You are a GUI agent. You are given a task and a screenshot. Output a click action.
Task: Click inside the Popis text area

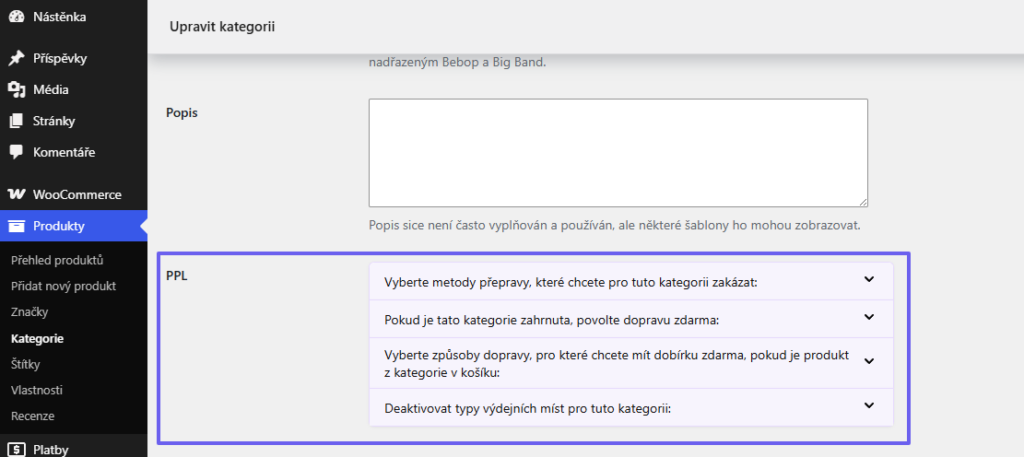point(618,153)
